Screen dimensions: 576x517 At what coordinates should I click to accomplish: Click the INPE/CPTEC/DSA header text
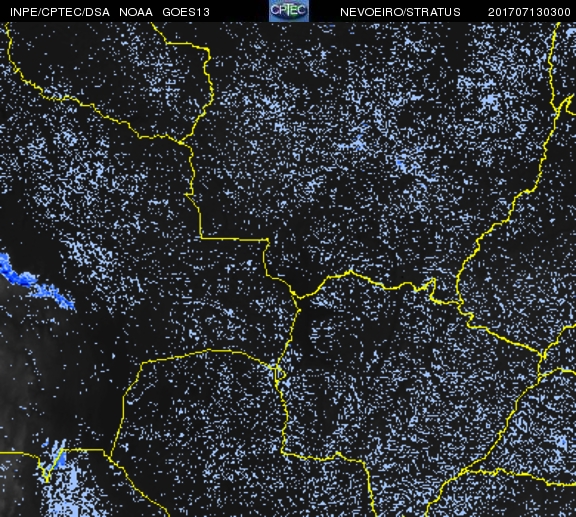tap(60, 12)
